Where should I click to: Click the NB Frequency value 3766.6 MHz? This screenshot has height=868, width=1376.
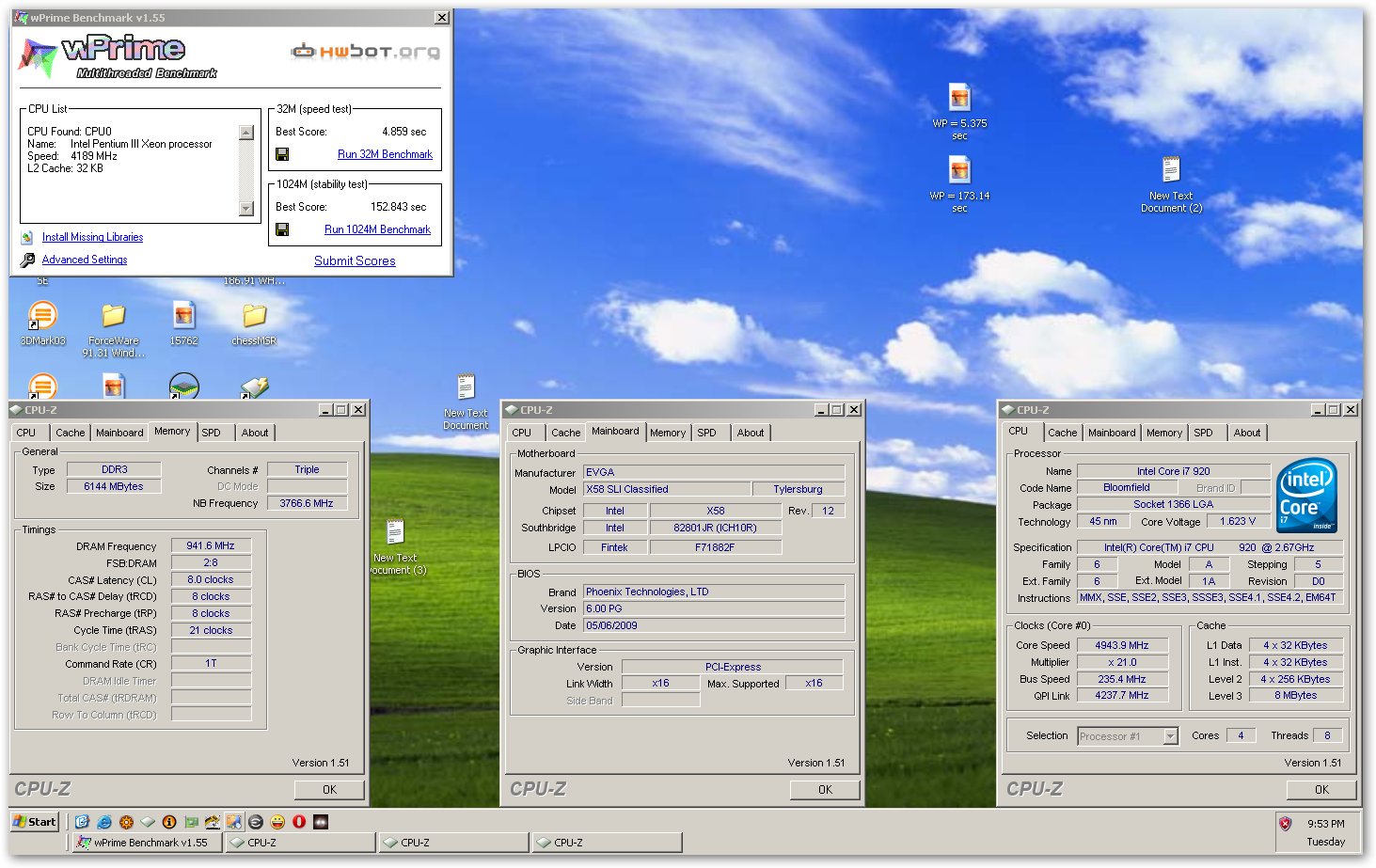(x=307, y=504)
